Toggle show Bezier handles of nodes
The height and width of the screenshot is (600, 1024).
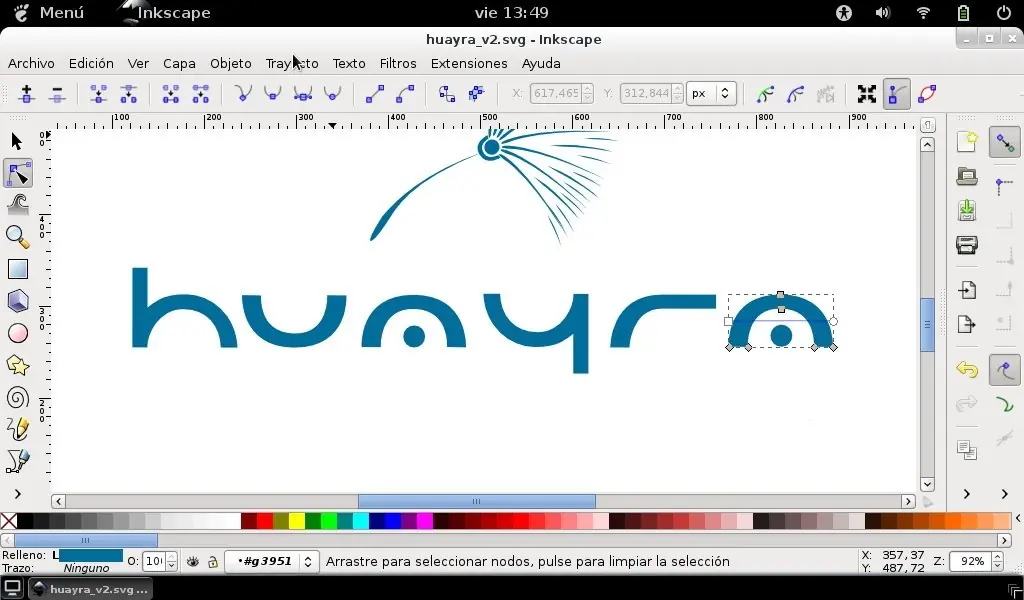point(897,94)
